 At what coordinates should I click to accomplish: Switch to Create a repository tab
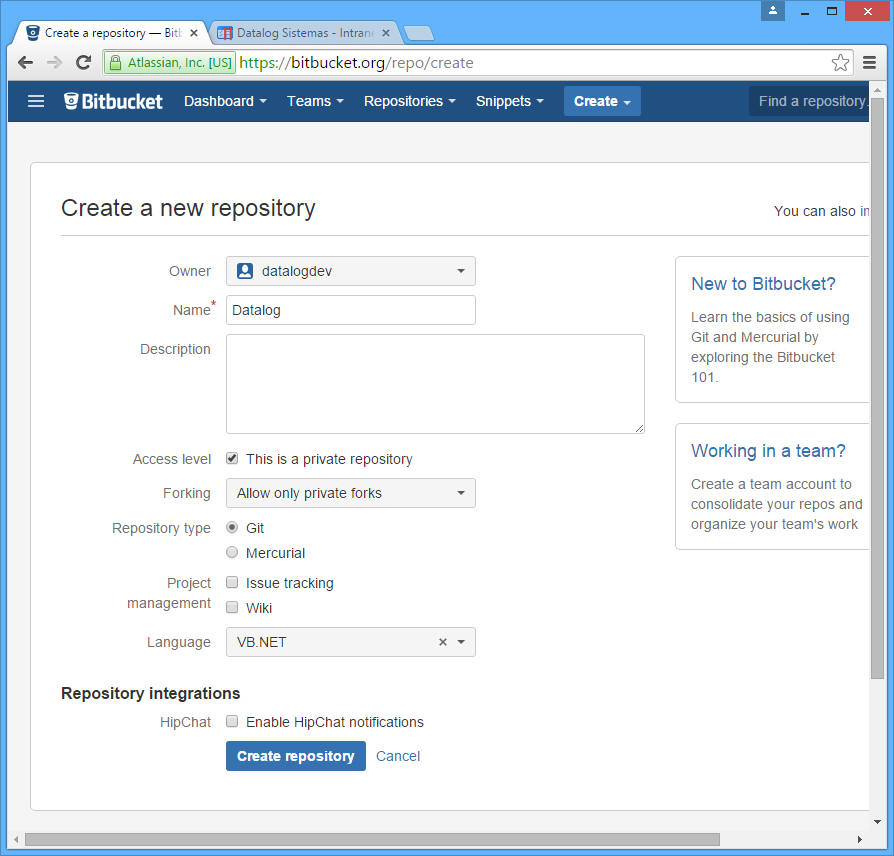coord(112,33)
